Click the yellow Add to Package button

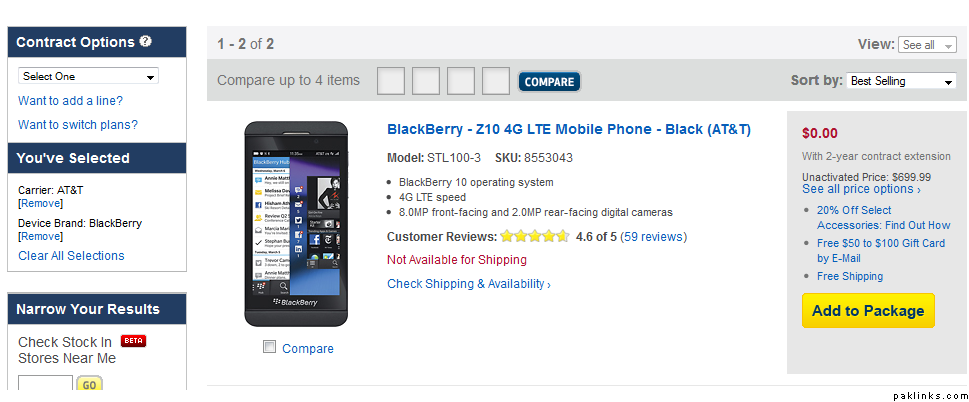click(x=868, y=310)
